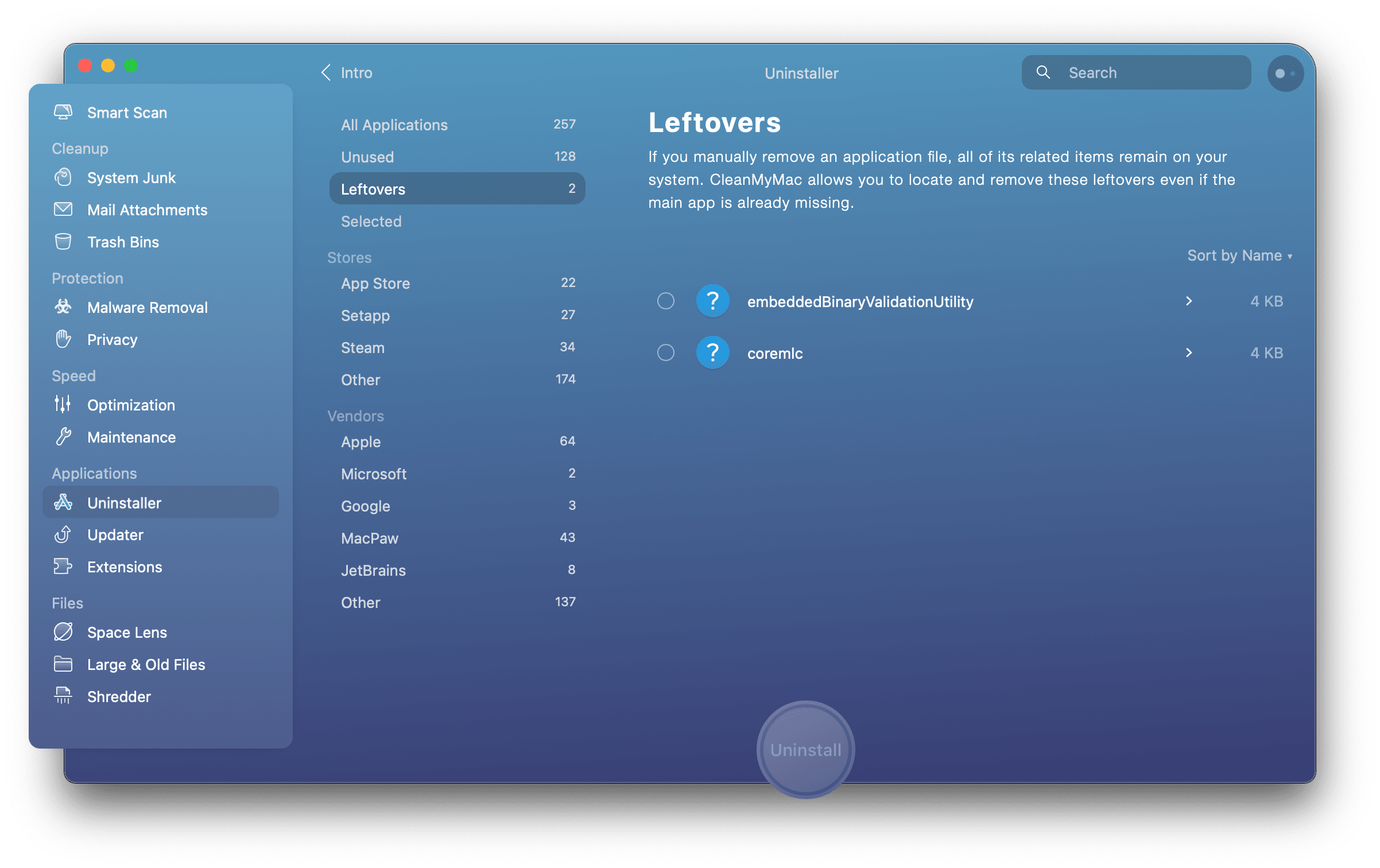
Task: Enable selection for all Leftovers items
Action: (x=666, y=300)
